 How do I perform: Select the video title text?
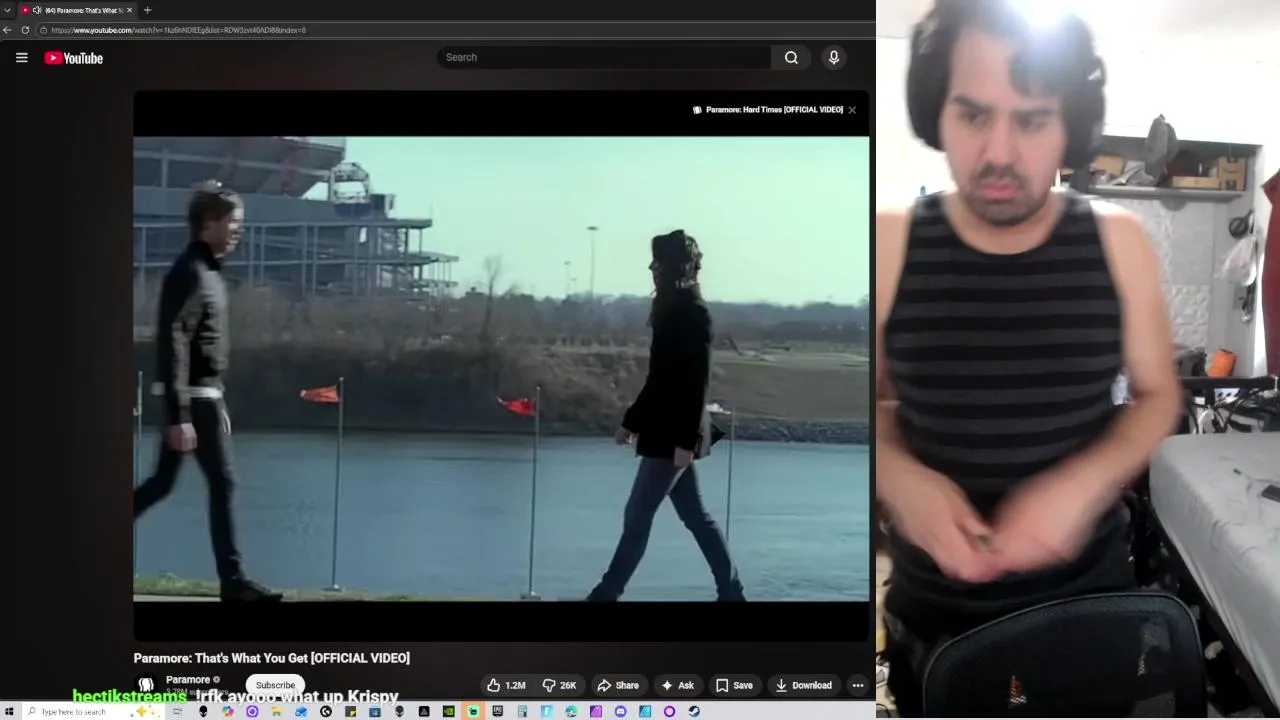272,658
